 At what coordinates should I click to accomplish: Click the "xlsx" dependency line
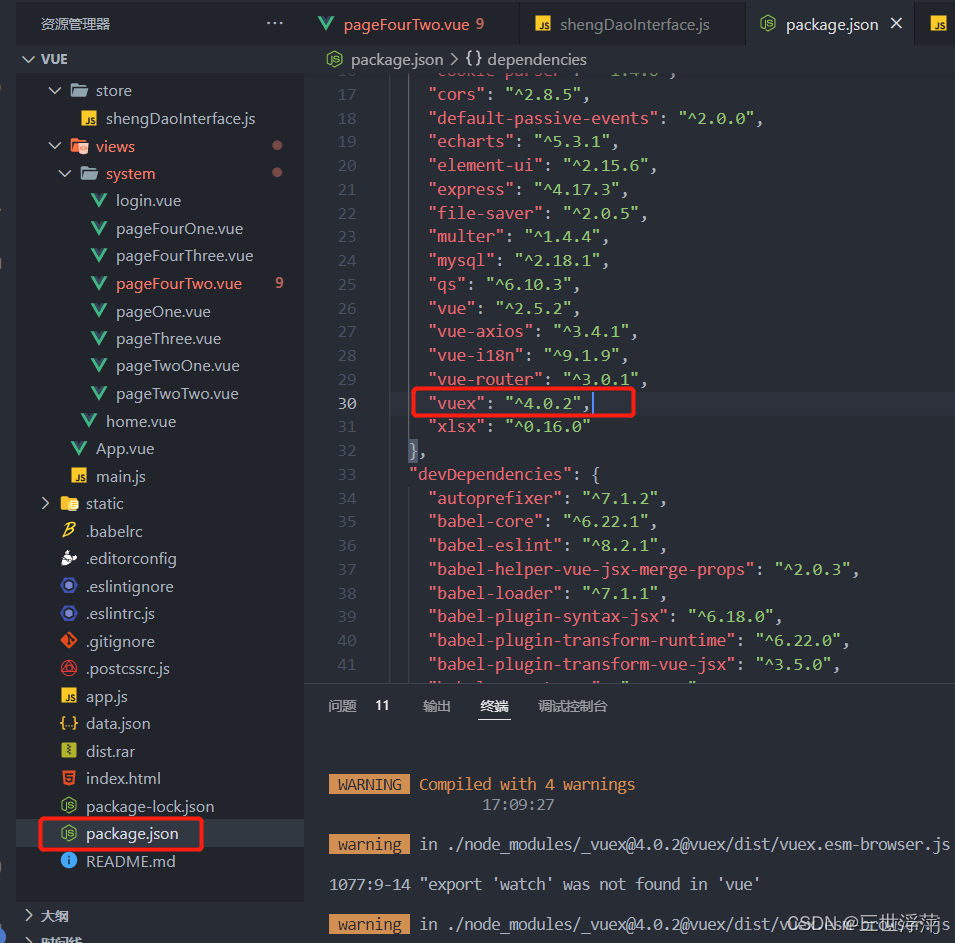[509, 426]
